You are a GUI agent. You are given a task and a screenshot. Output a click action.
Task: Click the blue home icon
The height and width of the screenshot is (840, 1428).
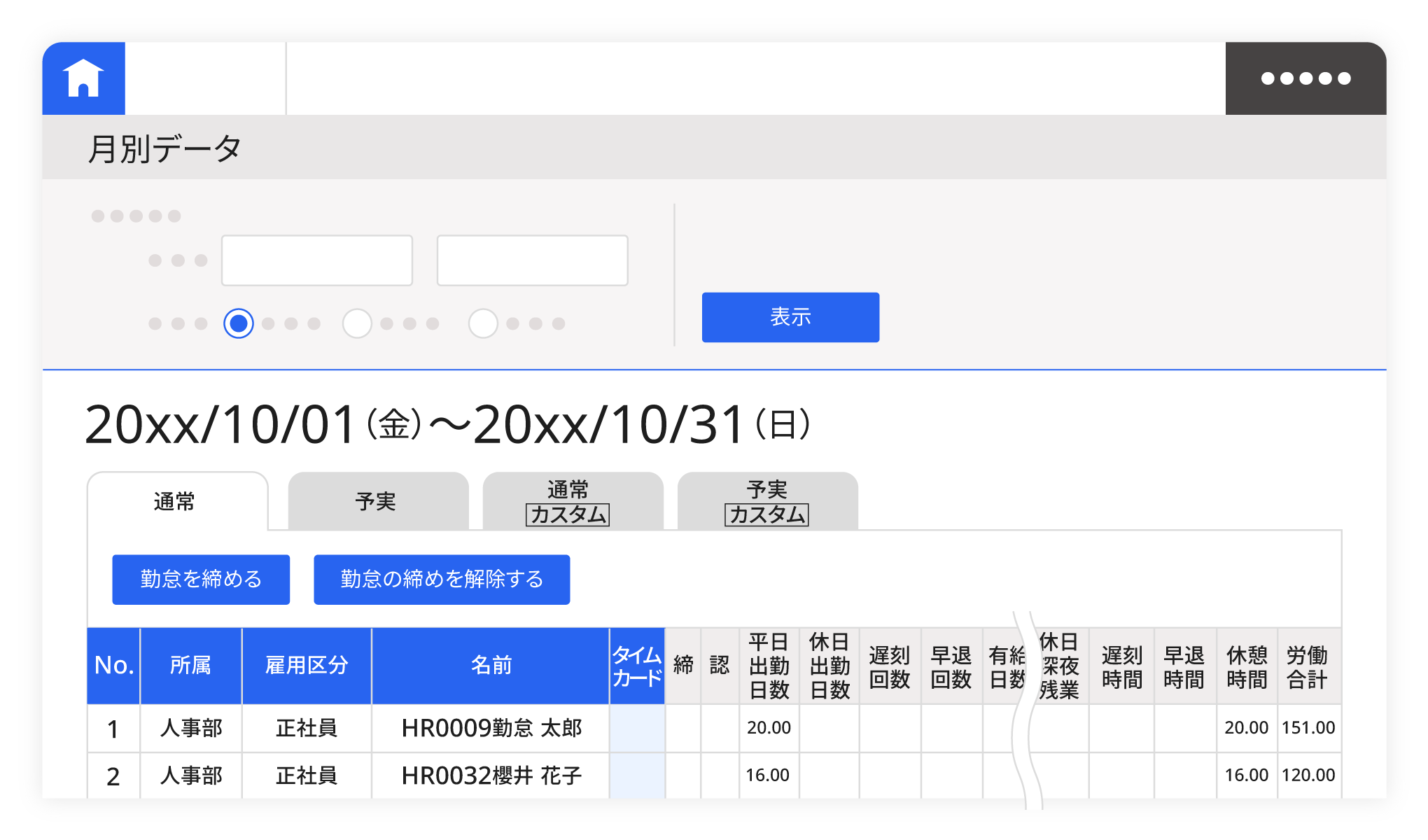pyautogui.click(x=83, y=78)
